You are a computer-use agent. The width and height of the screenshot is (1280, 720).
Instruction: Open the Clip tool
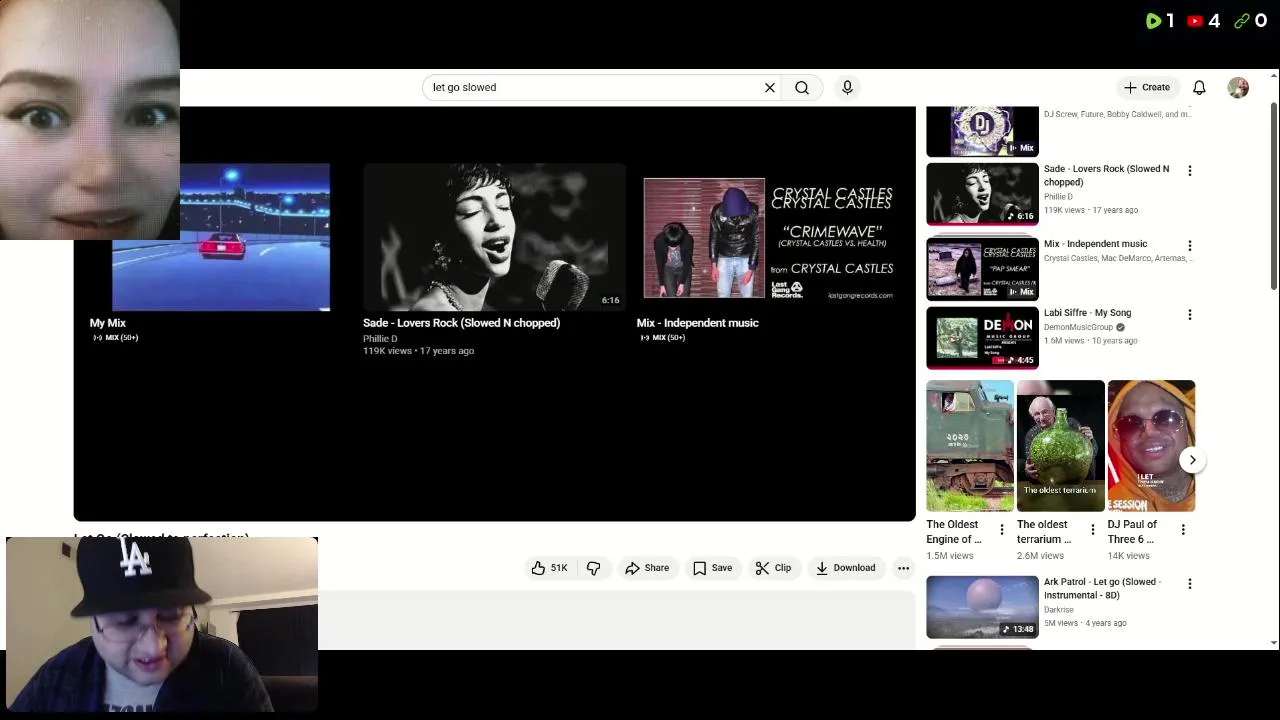click(773, 568)
